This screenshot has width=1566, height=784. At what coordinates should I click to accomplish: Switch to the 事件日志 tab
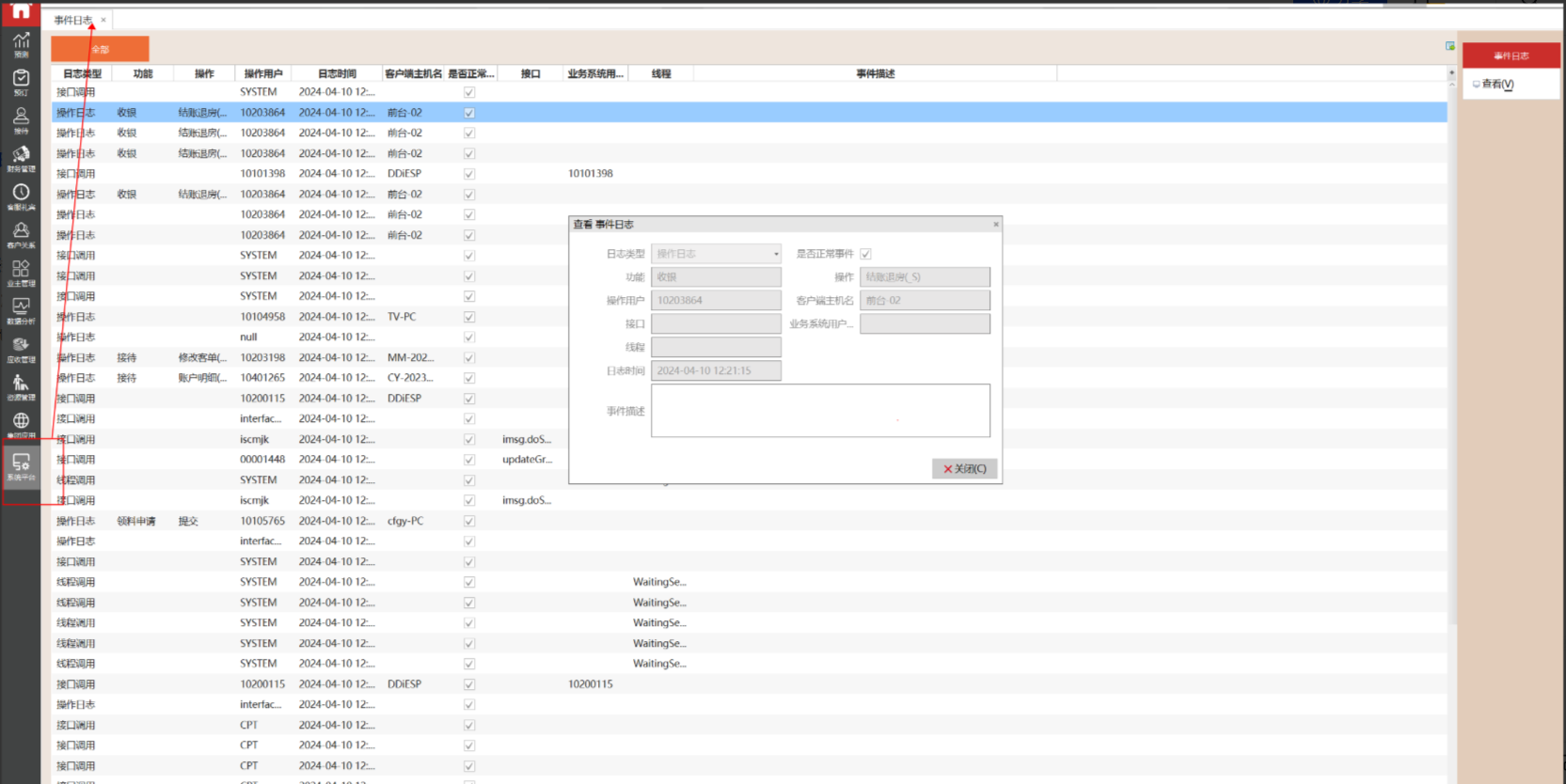72,20
